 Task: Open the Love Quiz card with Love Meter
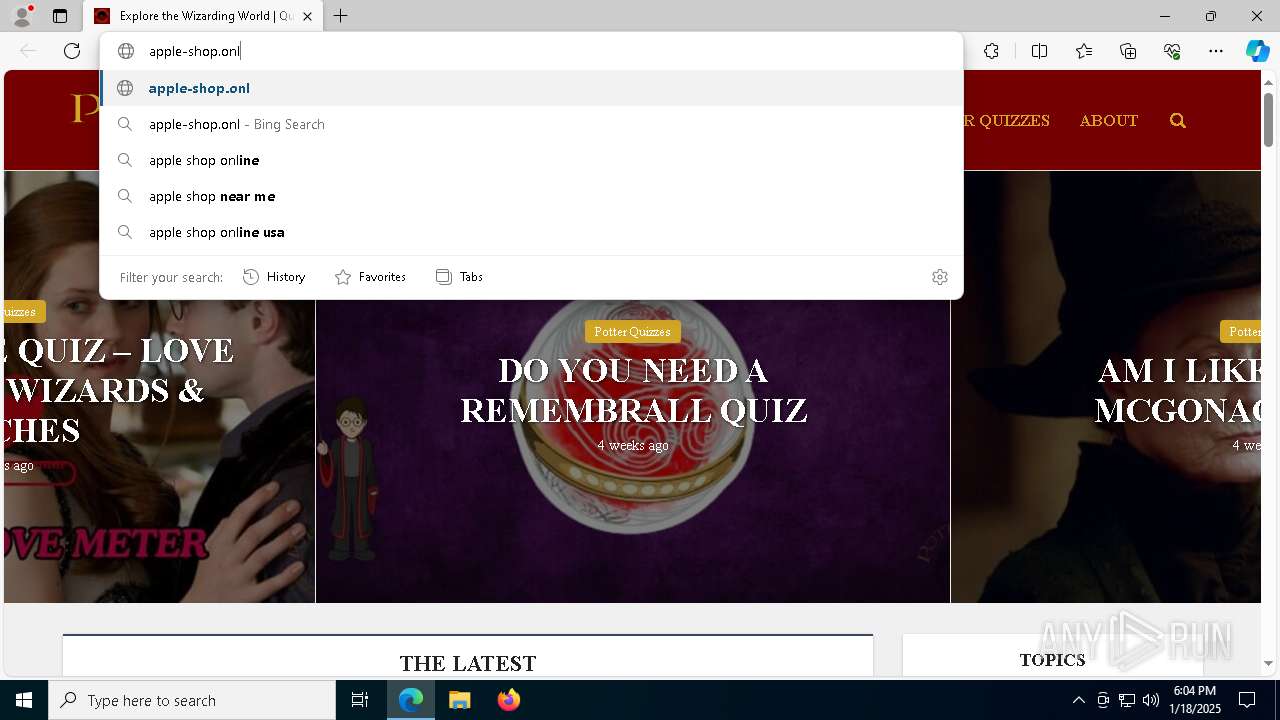click(160, 387)
